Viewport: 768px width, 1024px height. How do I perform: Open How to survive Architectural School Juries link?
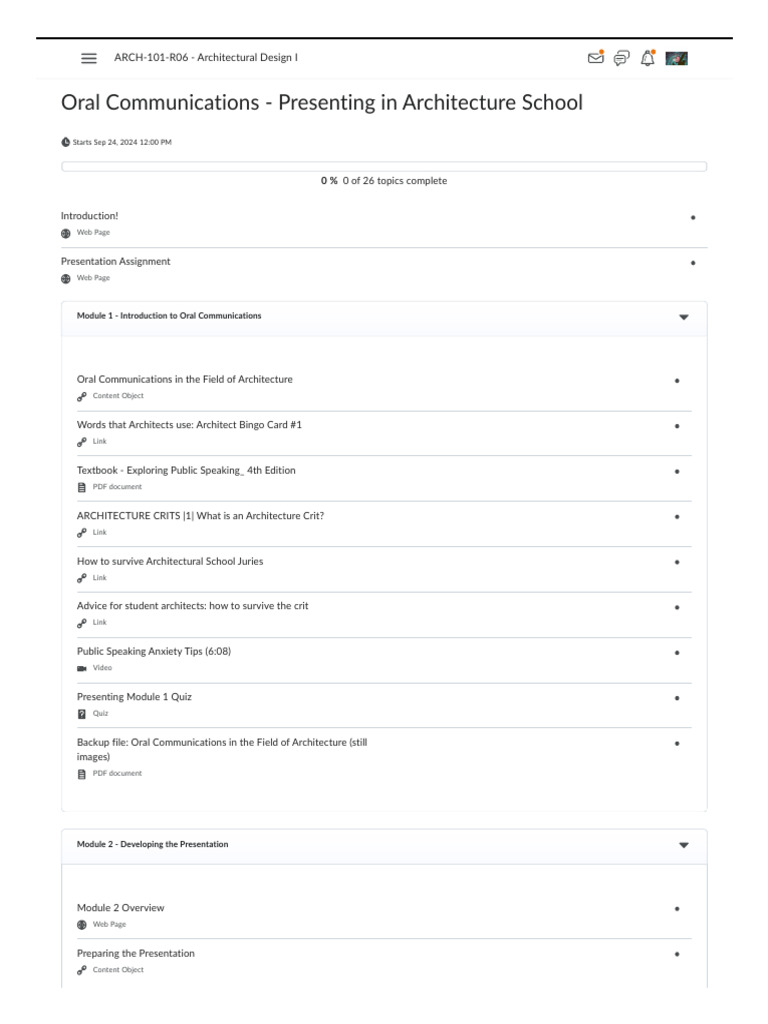click(170, 561)
